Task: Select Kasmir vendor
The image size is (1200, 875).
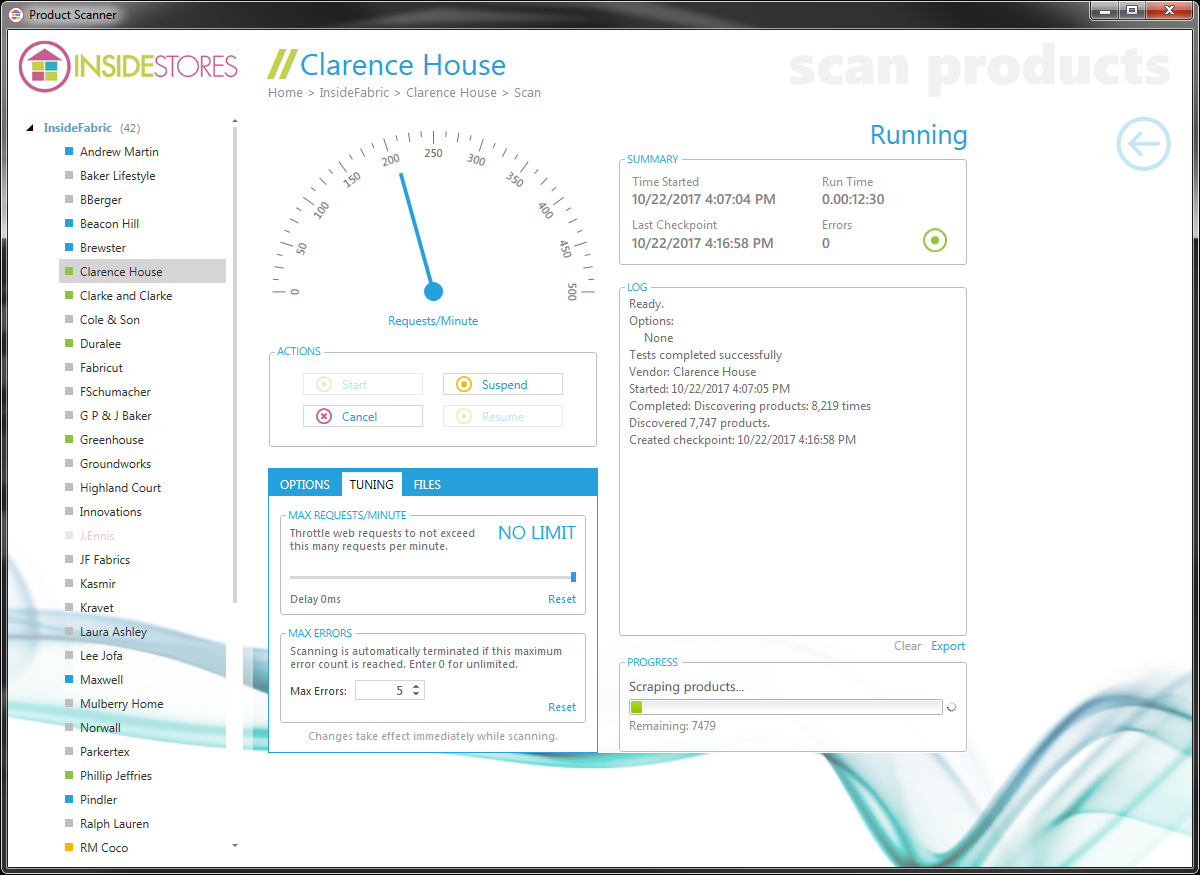Action: click(x=98, y=584)
